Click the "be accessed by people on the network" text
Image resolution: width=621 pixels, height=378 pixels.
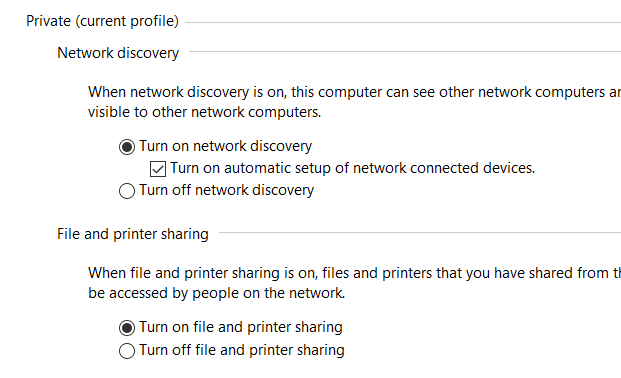click(x=217, y=294)
